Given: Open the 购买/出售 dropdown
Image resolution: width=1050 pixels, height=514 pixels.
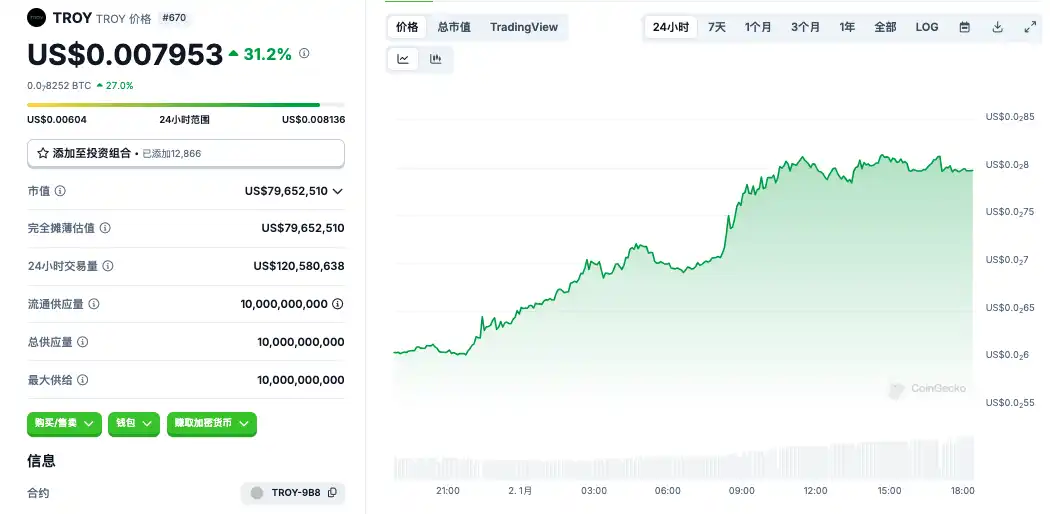Looking at the screenshot, I should 65,424.
